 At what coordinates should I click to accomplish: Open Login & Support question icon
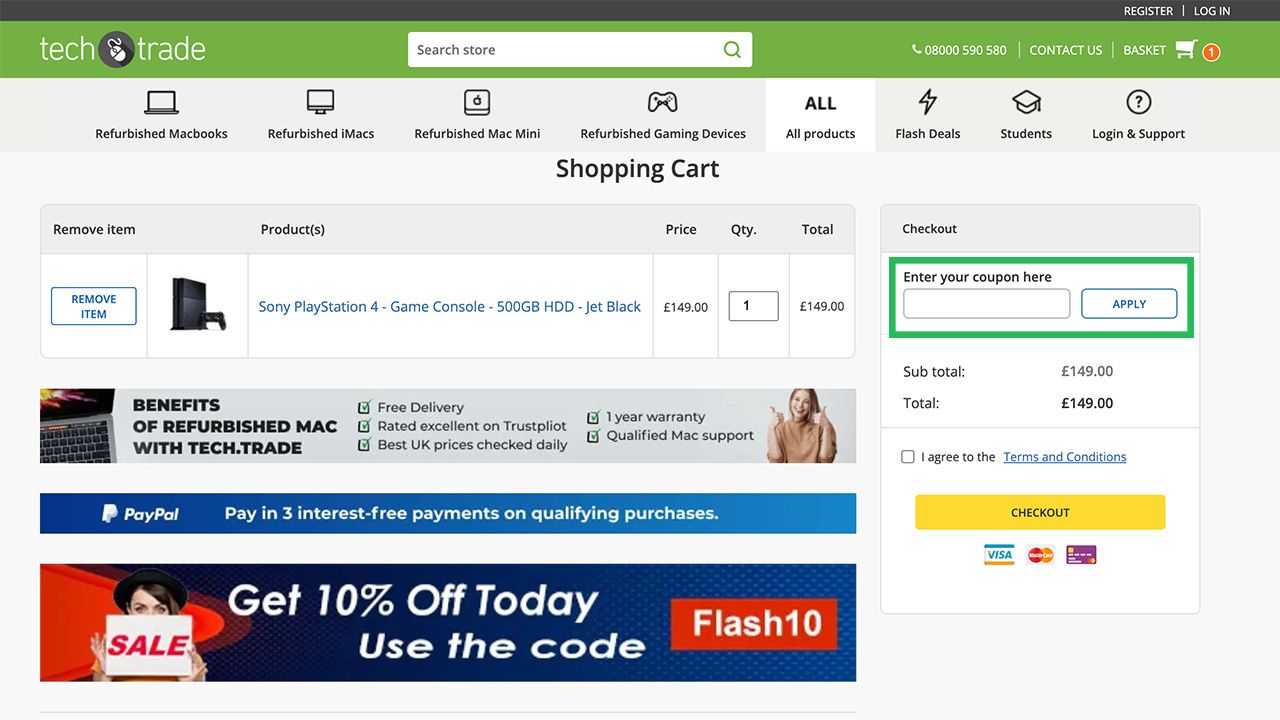[x=1138, y=102]
